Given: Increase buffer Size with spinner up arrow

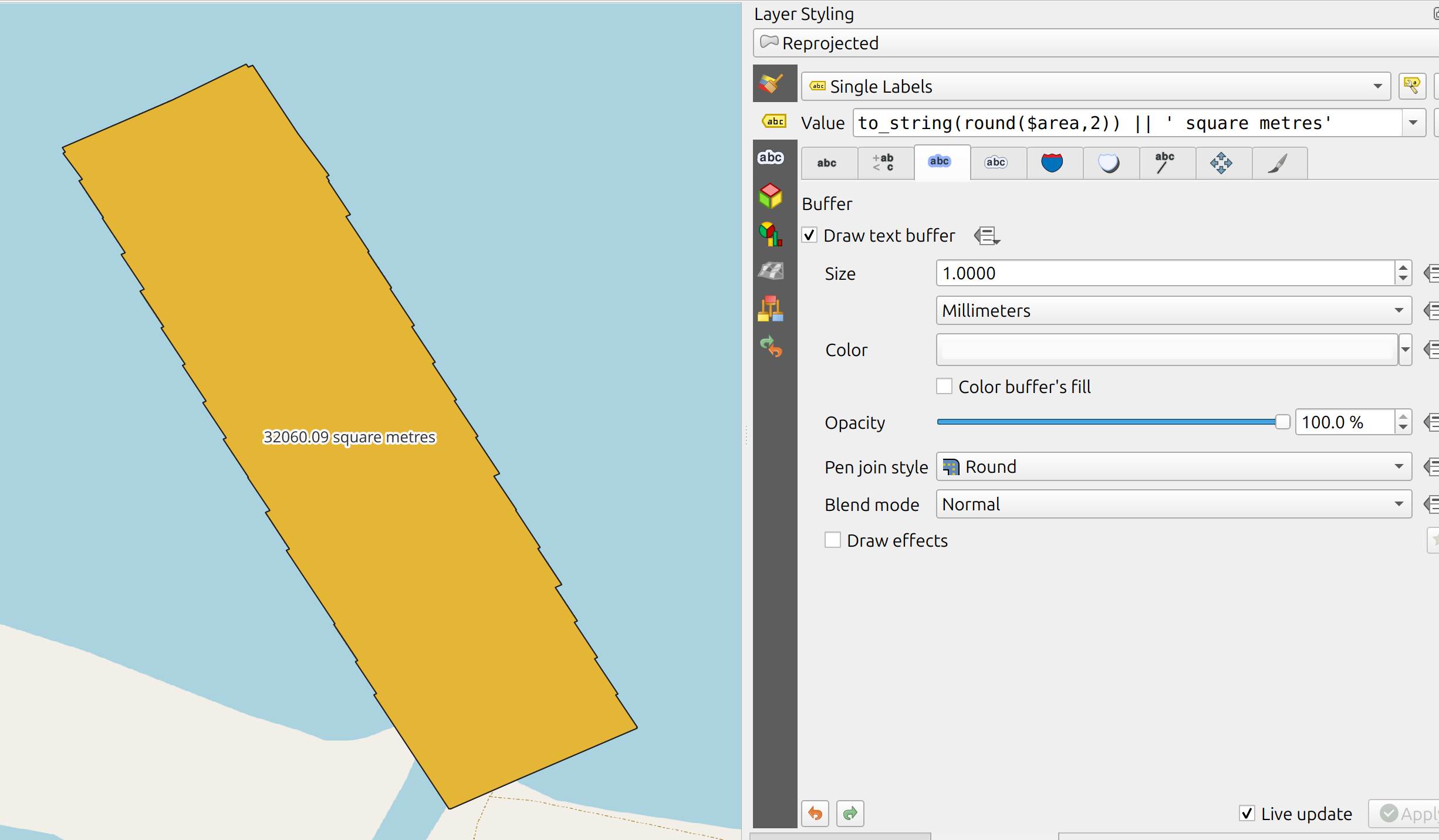Looking at the screenshot, I should tap(1403, 267).
